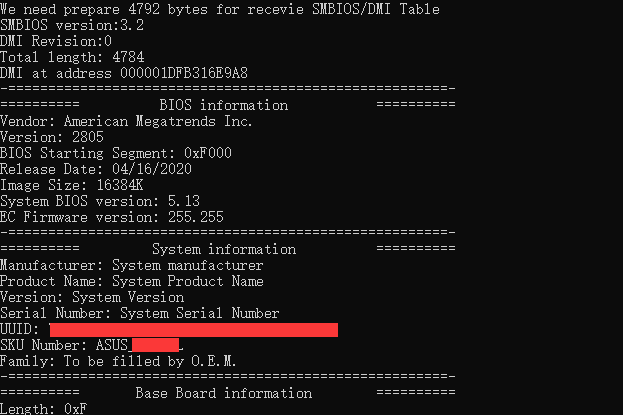Viewport: 623px width, 415px height.
Task: Click the System BIOS version: 5.13 line
Action: [x=100, y=201]
